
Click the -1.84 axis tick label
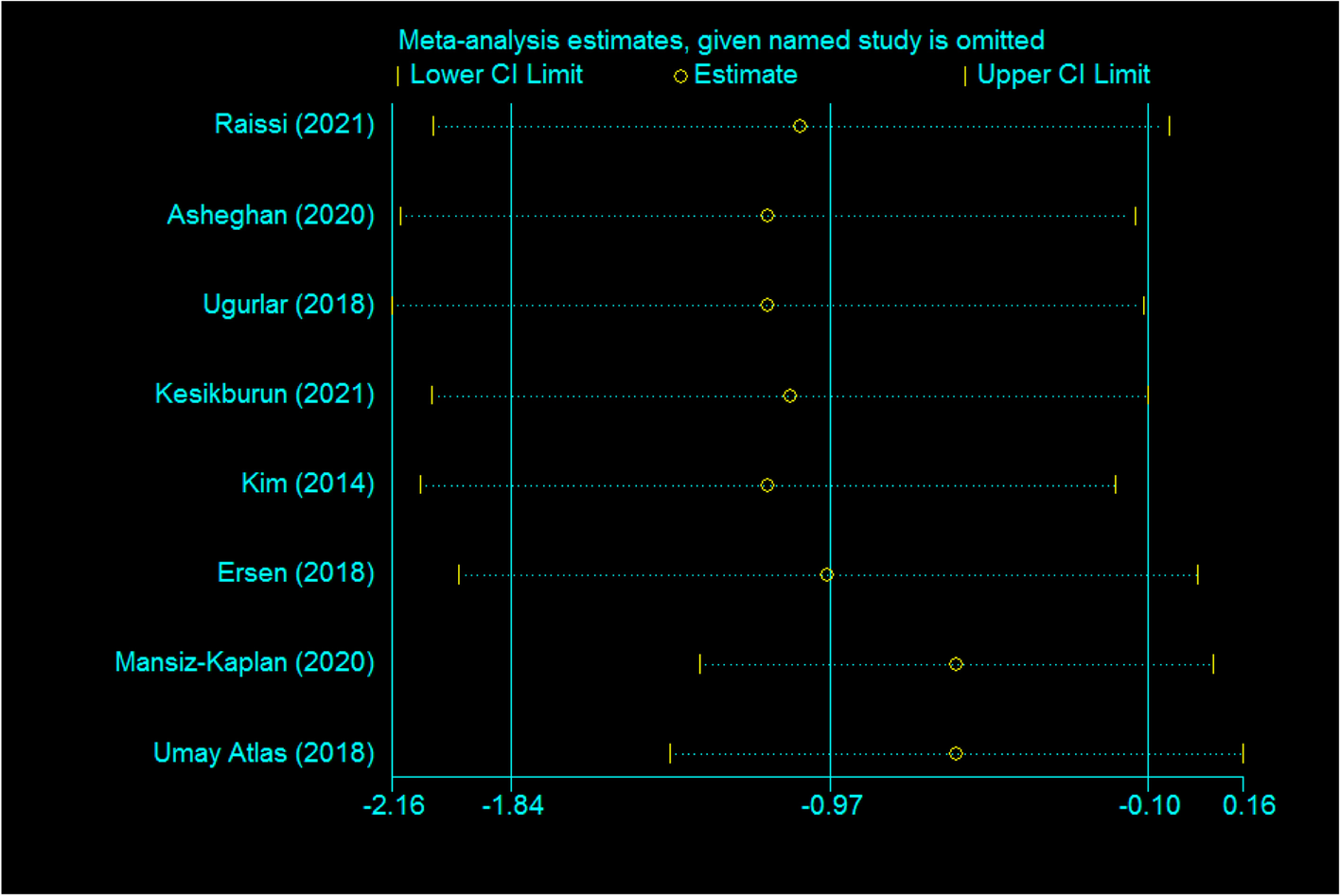(513, 805)
